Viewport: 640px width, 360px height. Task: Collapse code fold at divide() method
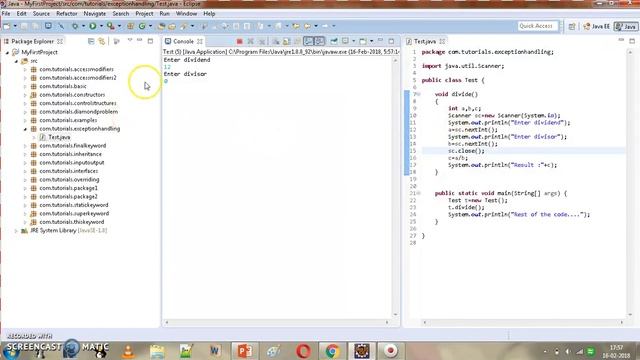coord(419,94)
